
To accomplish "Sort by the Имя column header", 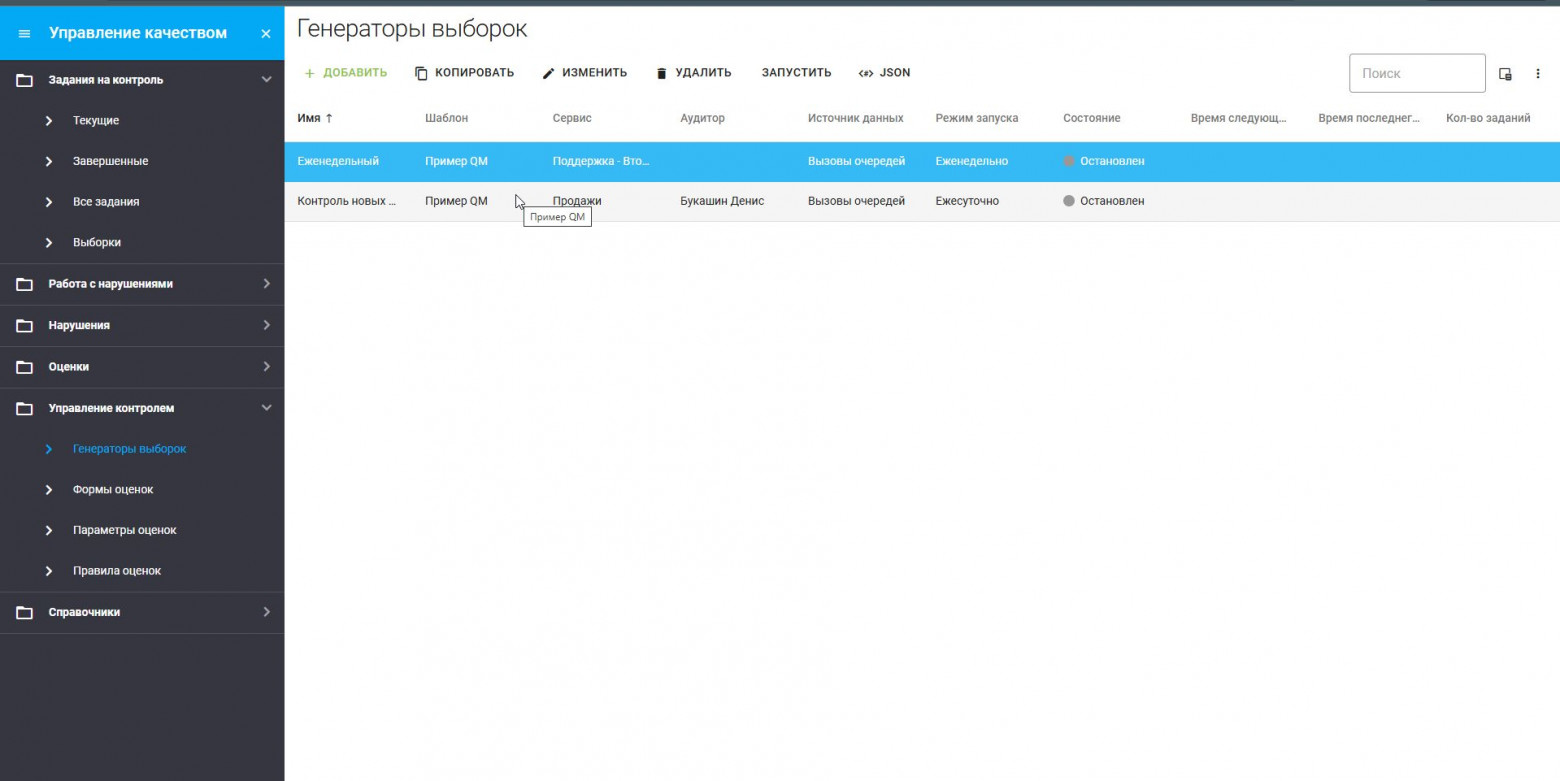I will click(309, 118).
